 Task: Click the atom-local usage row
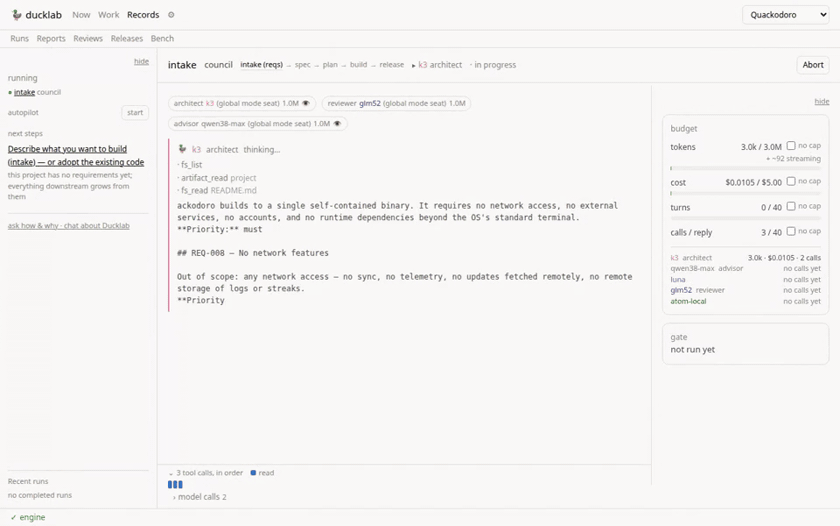coord(745,302)
